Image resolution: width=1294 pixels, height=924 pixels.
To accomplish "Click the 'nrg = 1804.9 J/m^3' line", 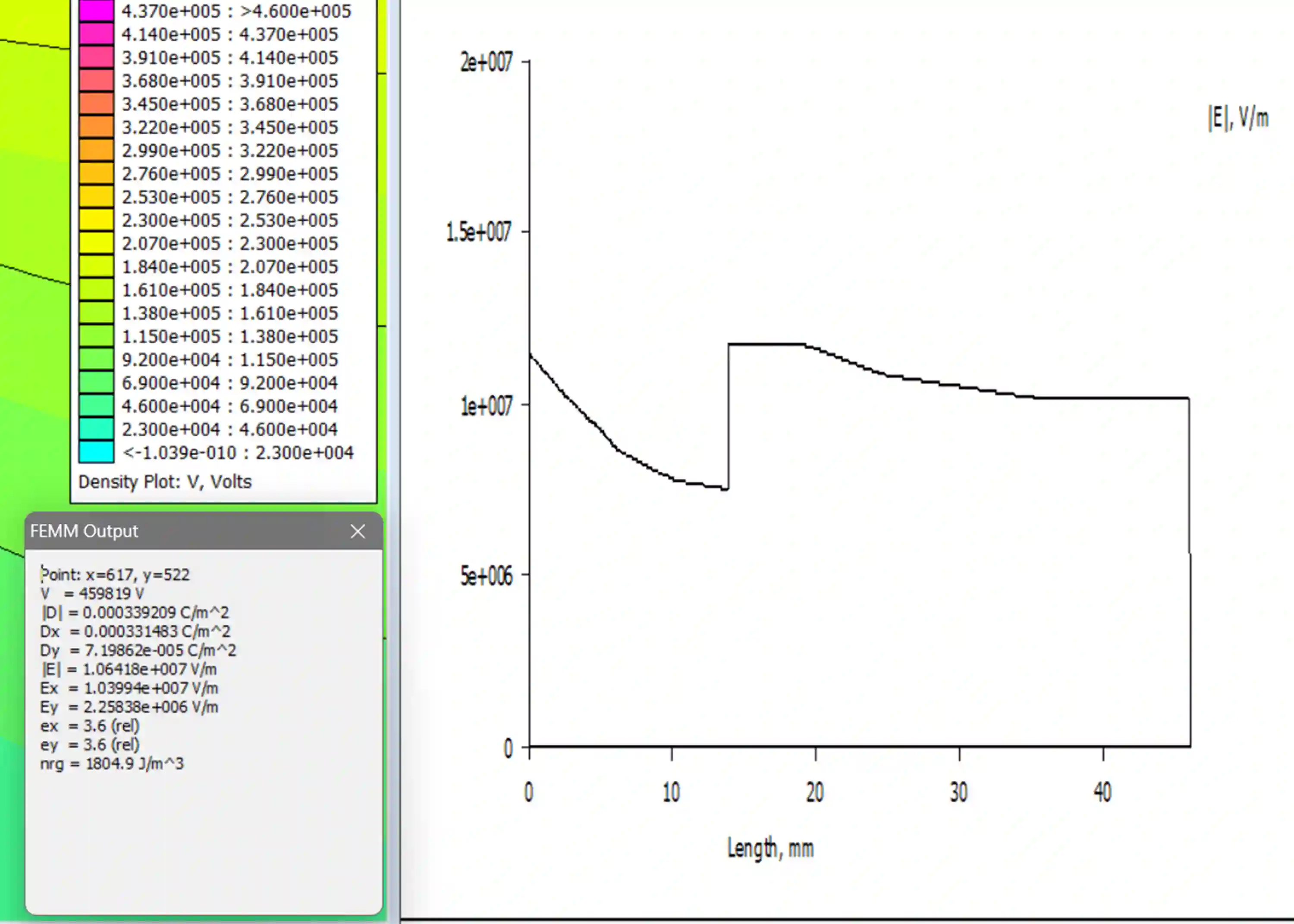I will point(112,763).
